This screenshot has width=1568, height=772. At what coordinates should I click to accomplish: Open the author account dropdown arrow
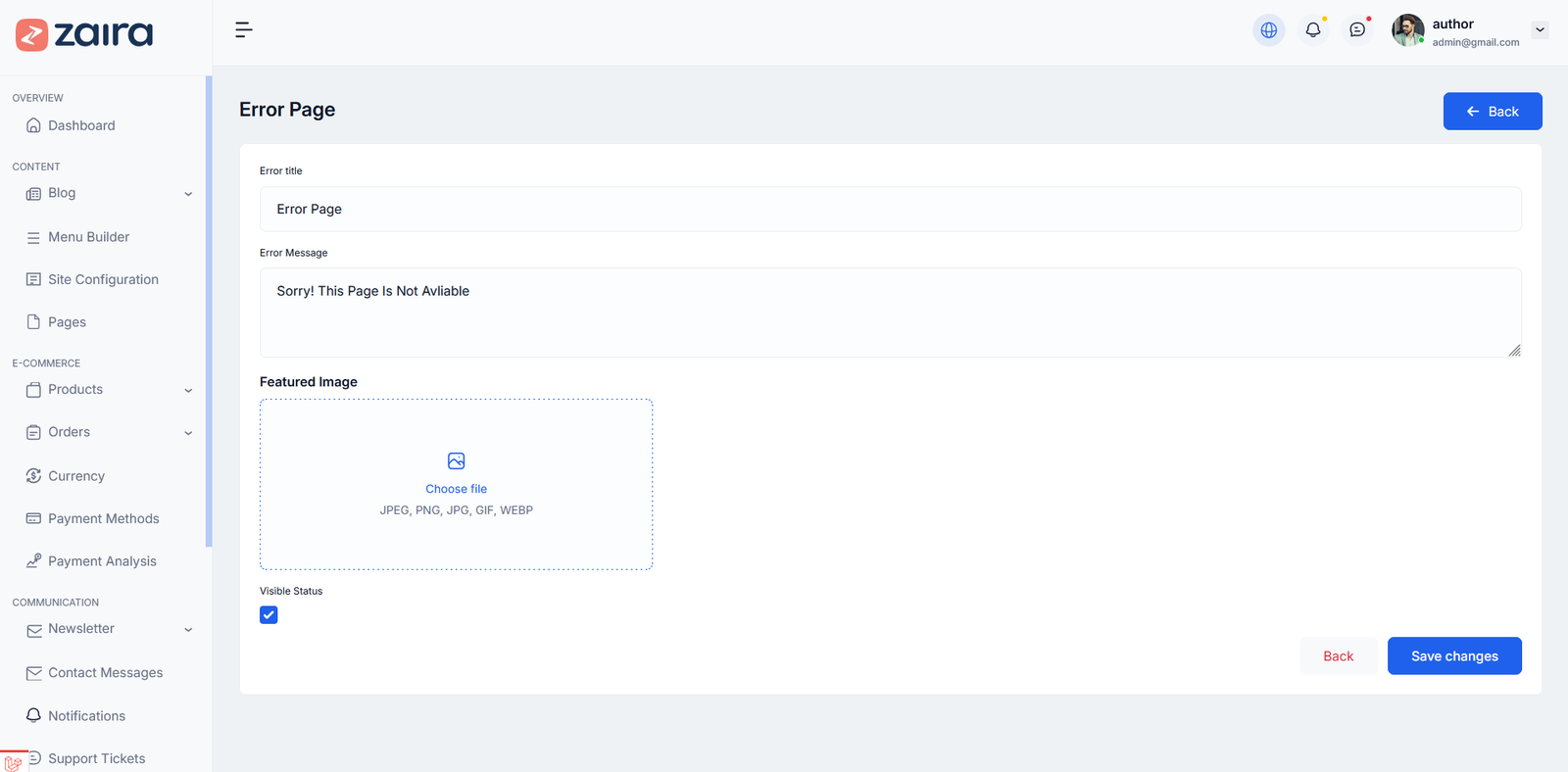click(x=1540, y=30)
